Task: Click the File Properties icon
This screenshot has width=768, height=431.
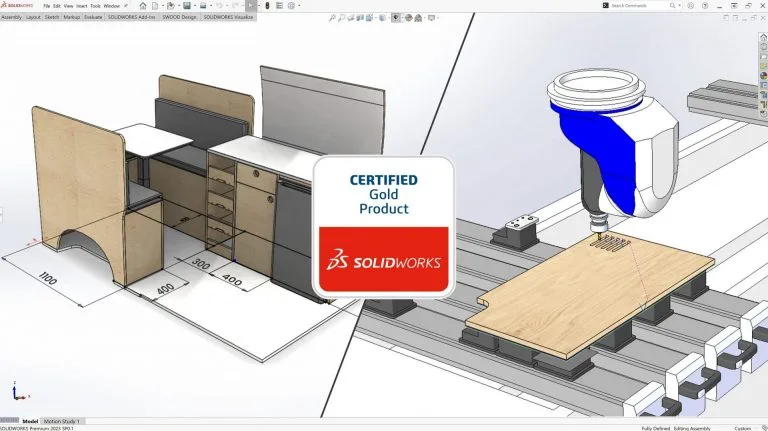Action: 279,6
